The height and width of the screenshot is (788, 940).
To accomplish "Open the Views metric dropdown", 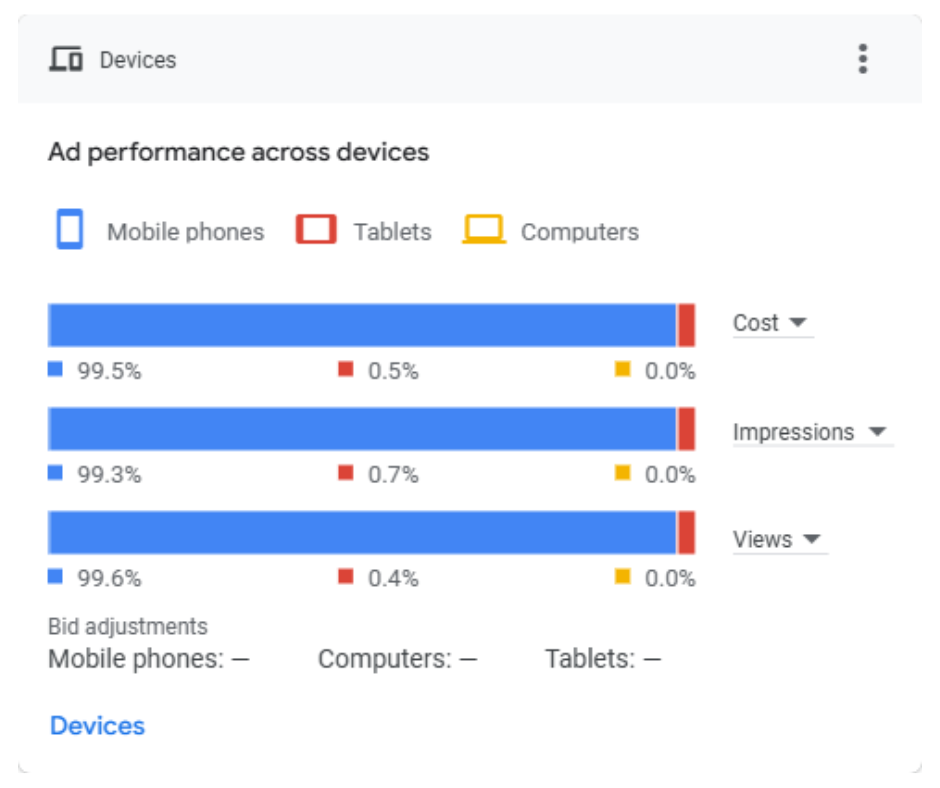I will click(778, 539).
